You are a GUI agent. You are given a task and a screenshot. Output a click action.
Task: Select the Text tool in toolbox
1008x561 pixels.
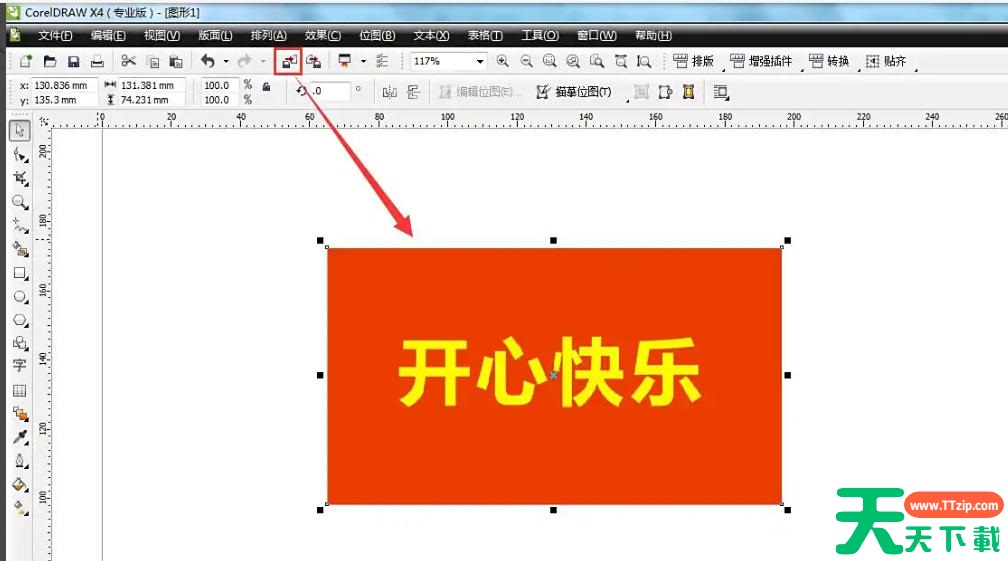point(19,366)
